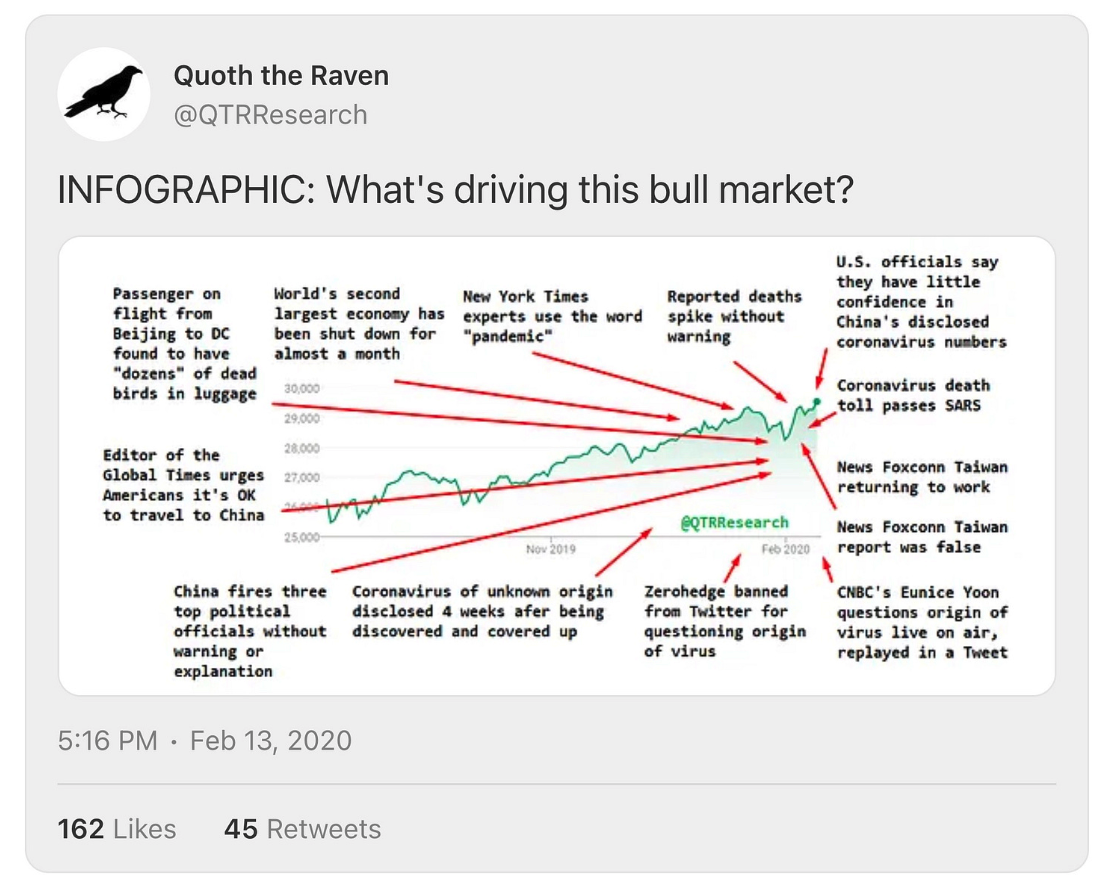Click the "Coronavirus death toll passes SARS" note
This screenshot has width=1120, height=888.
tap(913, 395)
